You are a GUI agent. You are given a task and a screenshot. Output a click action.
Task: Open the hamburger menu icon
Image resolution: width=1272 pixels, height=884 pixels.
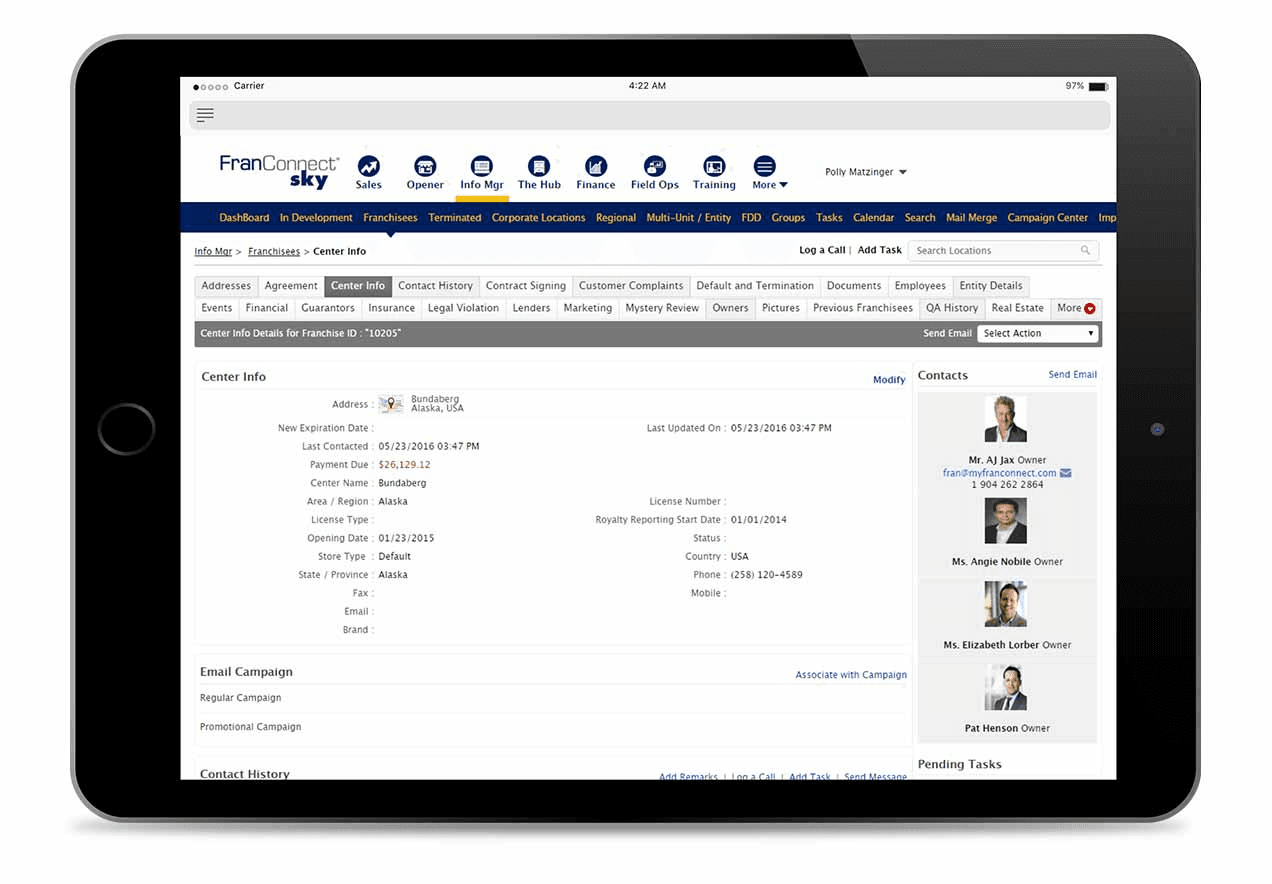[205, 115]
